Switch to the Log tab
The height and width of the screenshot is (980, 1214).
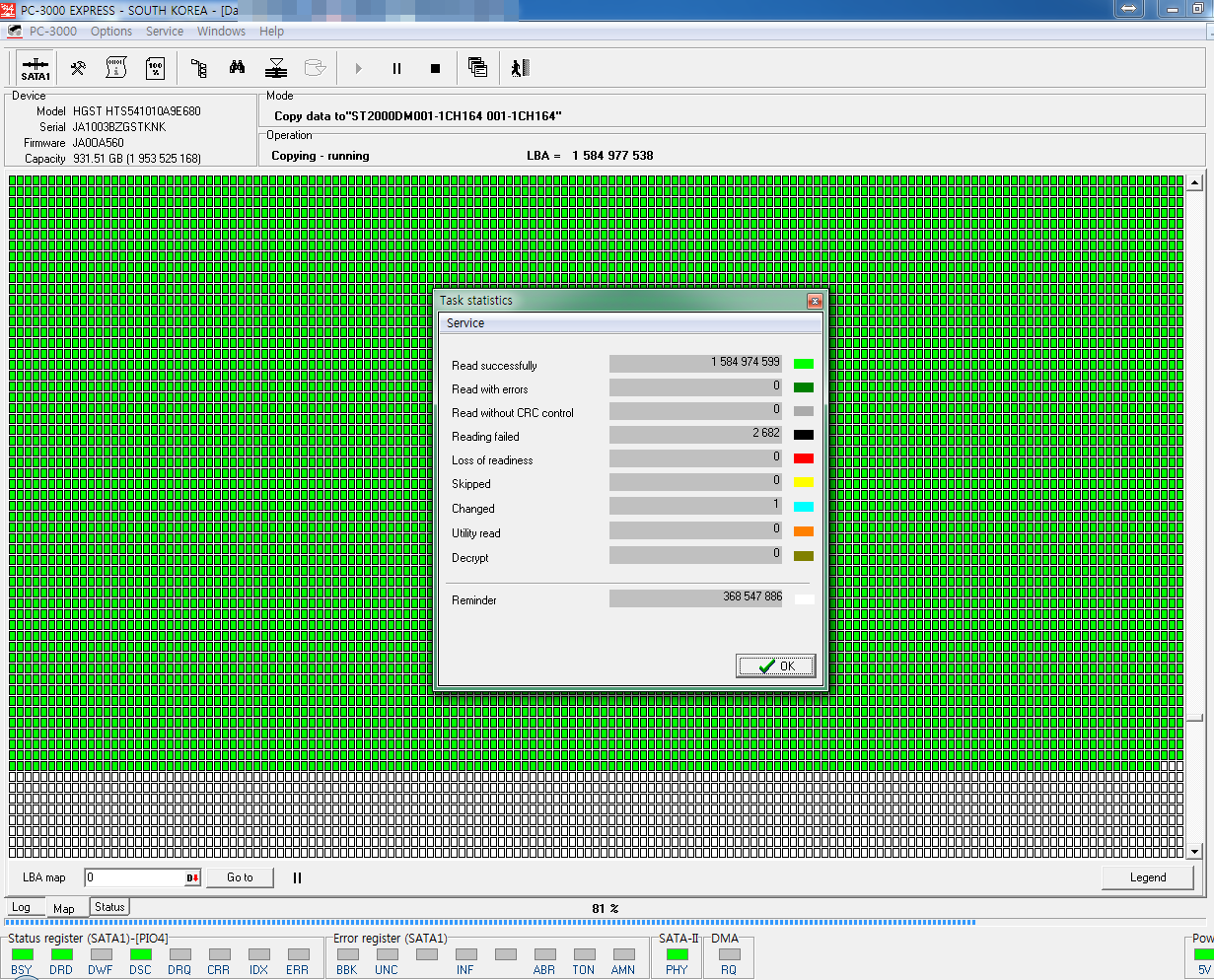tap(21, 907)
